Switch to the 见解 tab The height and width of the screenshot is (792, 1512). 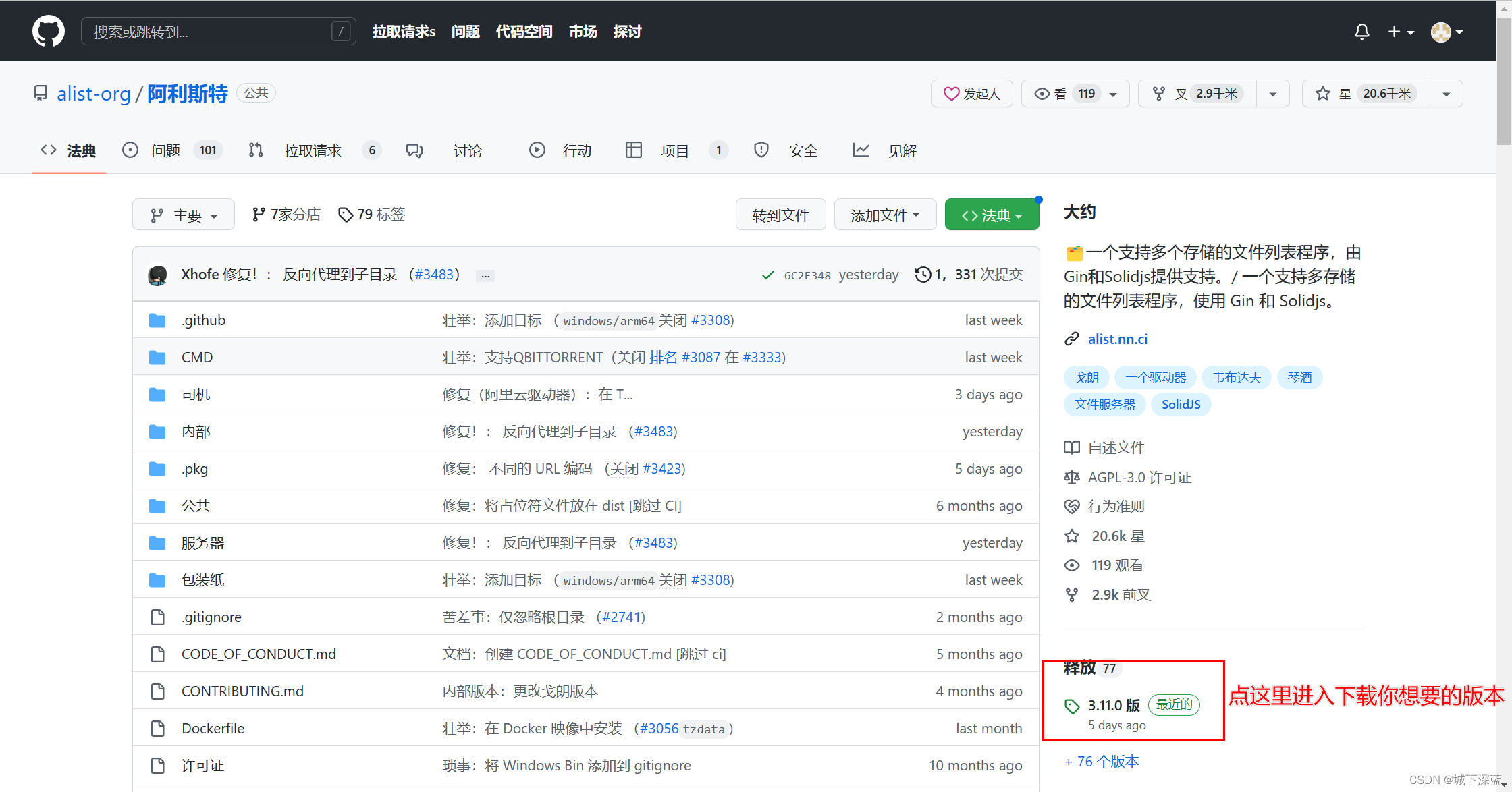pos(885,150)
